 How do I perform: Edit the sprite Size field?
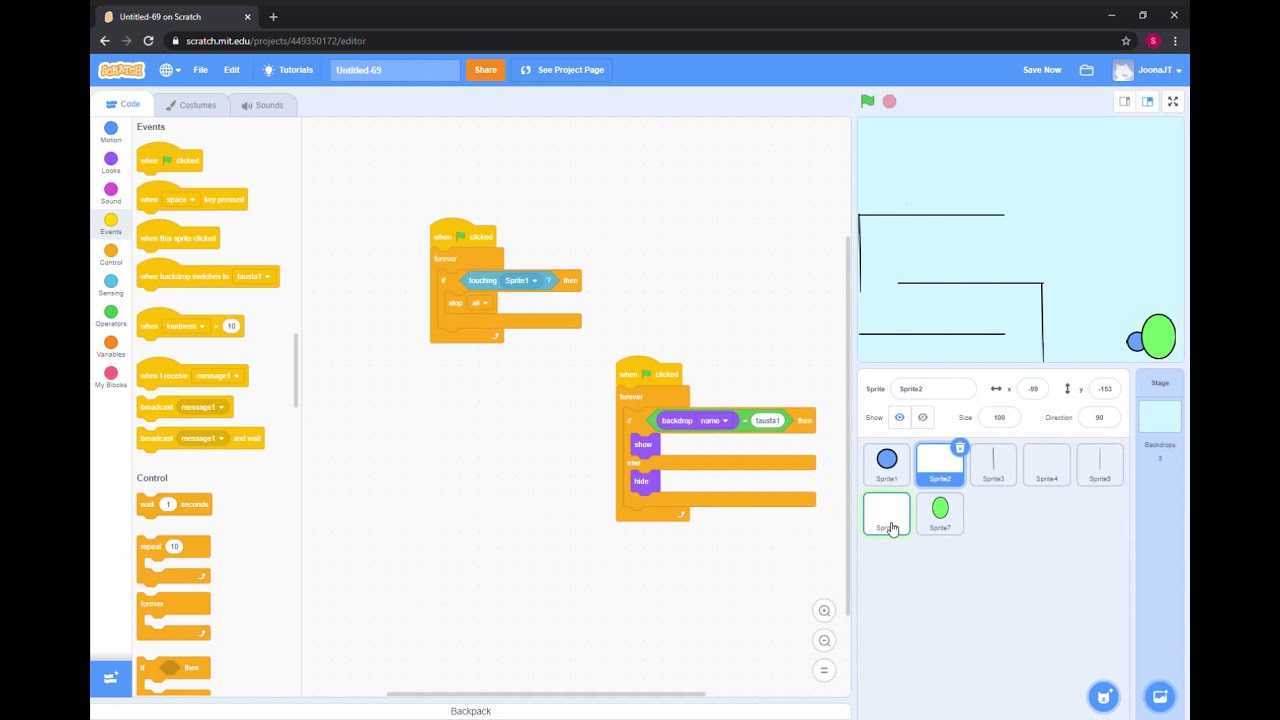pyautogui.click(x=999, y=417)
